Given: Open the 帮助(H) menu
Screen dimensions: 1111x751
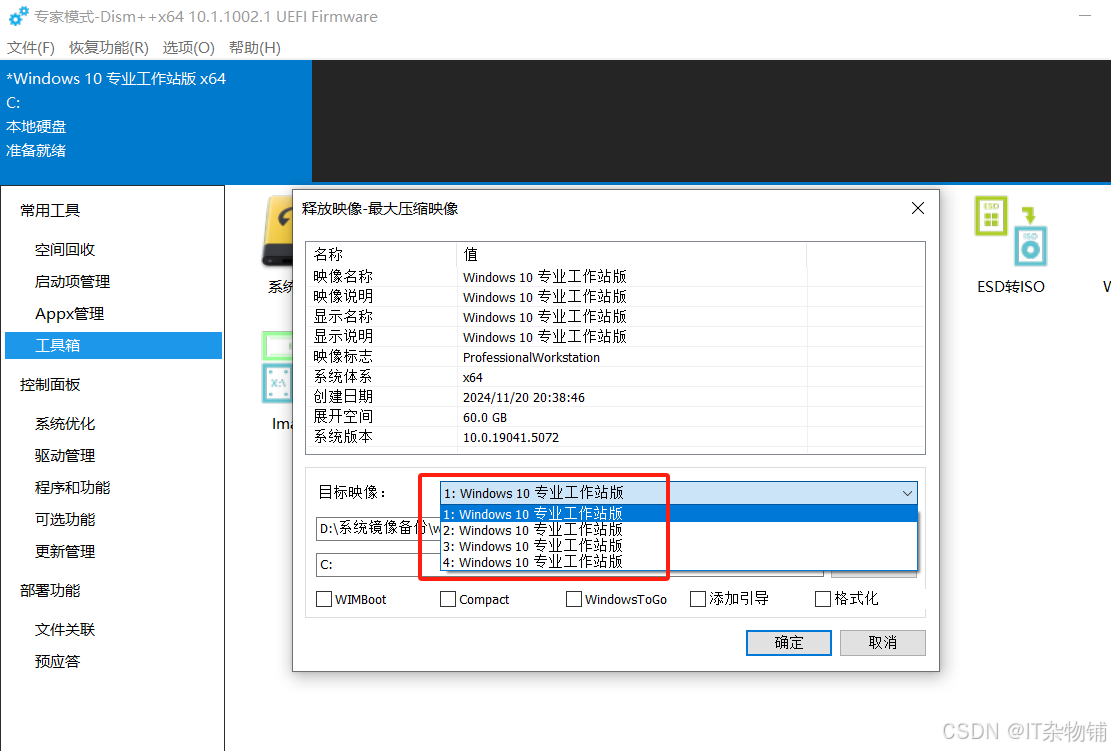Looking at the screenshot, I should click(x=255, y=47).
